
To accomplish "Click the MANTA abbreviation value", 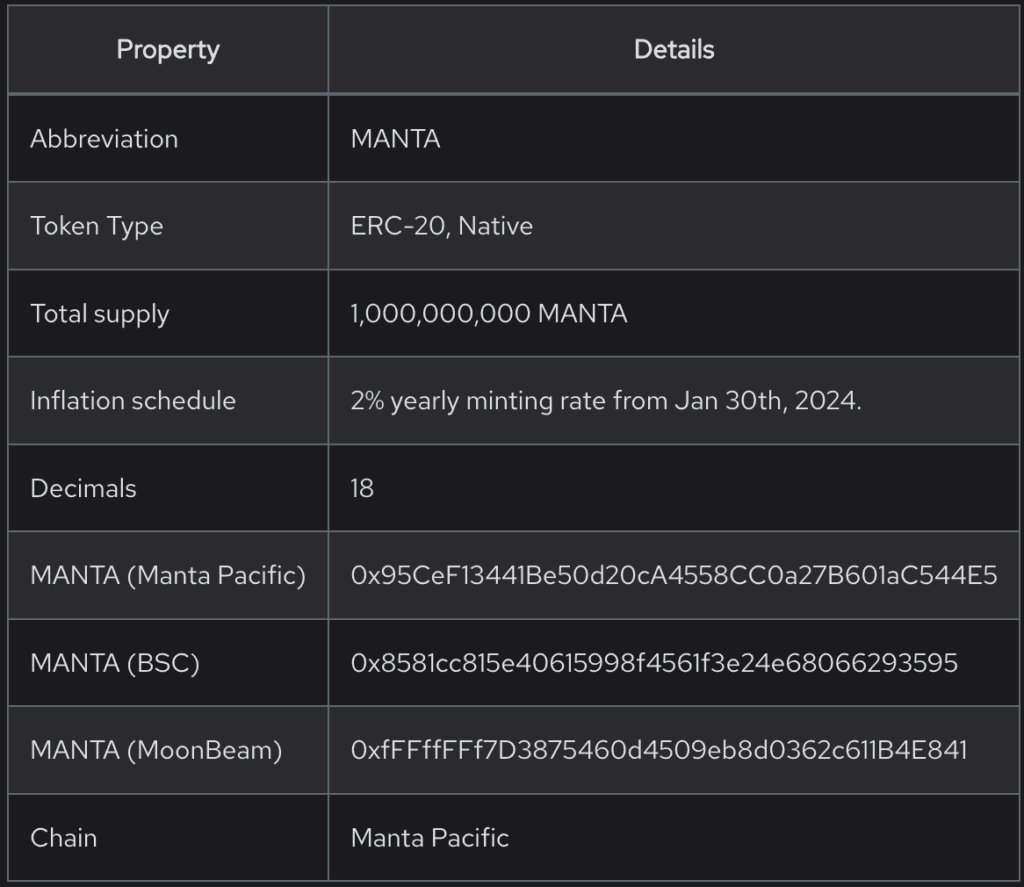I will (x=395, y=139).
